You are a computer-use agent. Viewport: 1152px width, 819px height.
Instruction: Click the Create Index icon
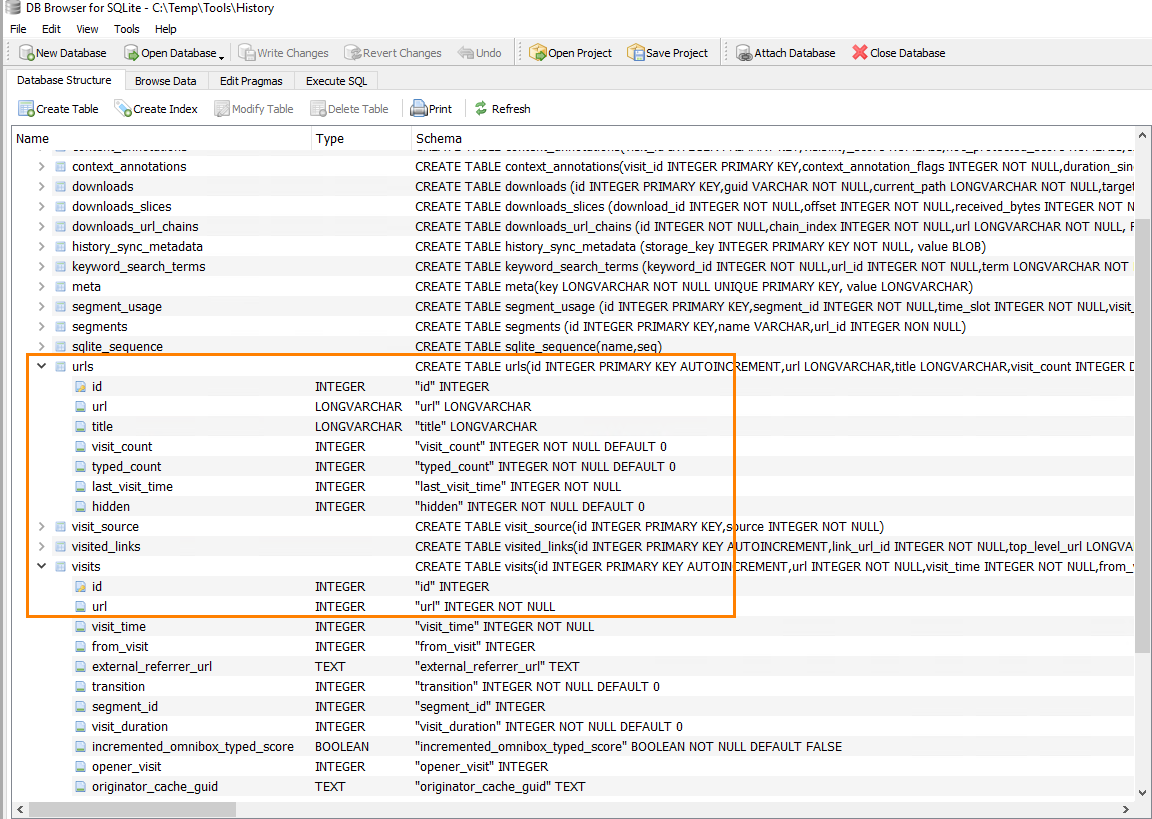123,109
